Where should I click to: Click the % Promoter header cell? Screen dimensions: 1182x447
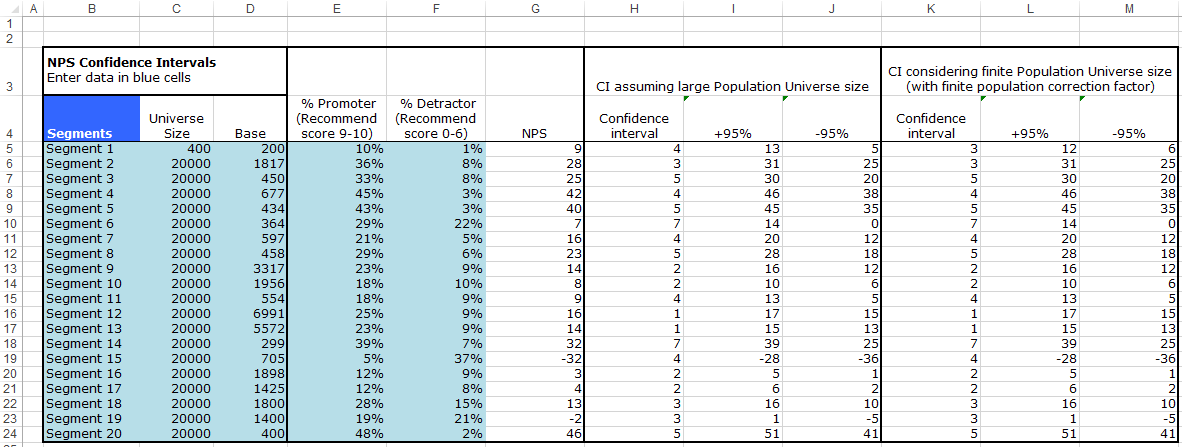(337, 119)
